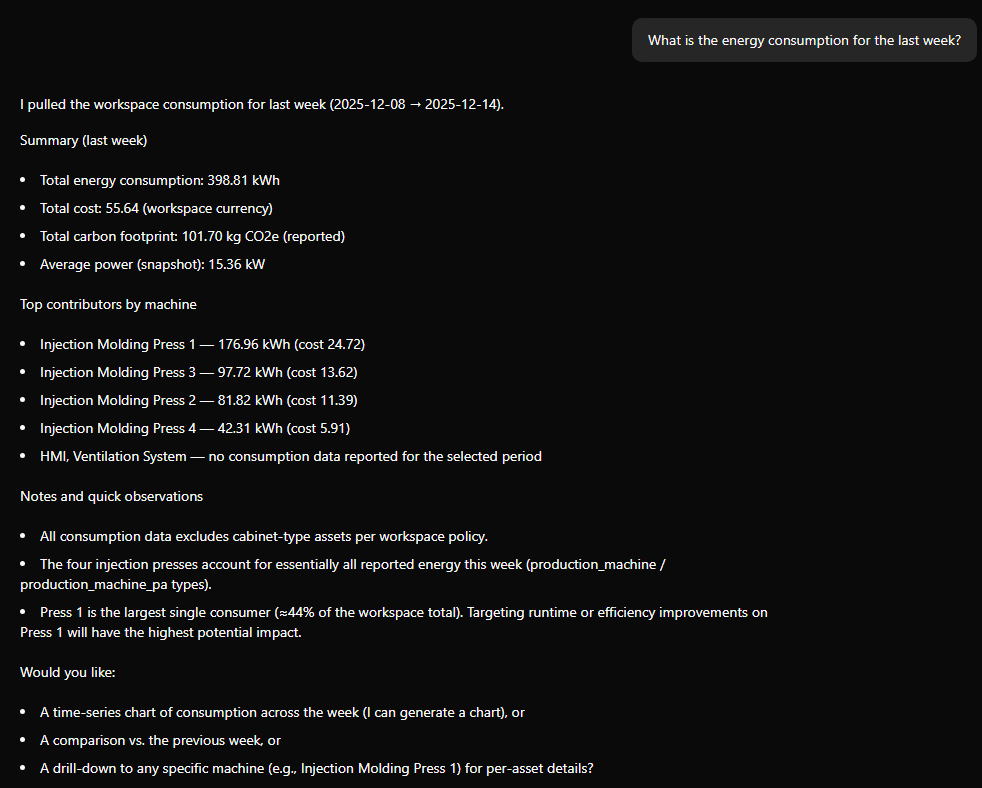Click the note about Press 1 largest consumer

point(403,612)
